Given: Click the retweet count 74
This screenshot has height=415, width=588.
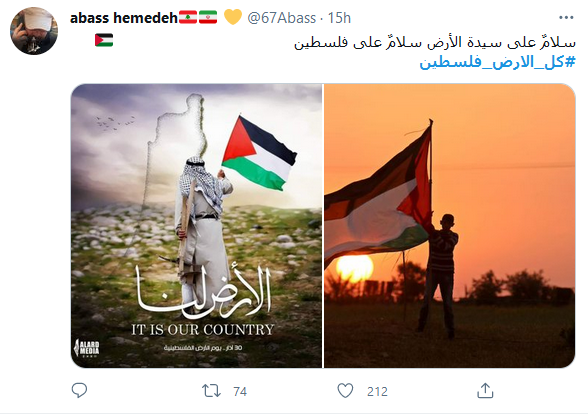Looking at the screenshot, I should (240, 391).
